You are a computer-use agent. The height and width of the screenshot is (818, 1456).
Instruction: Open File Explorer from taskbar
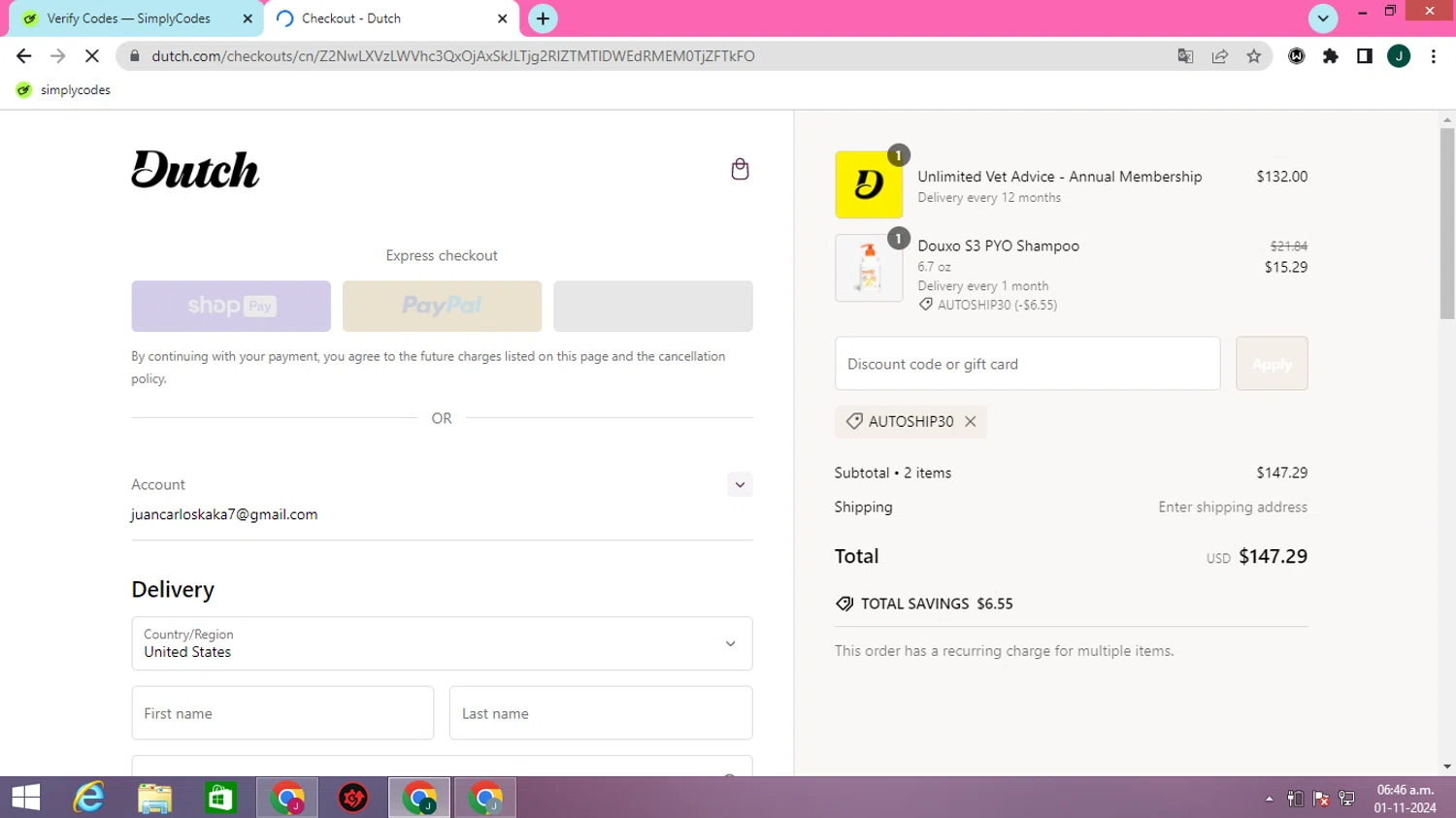[155, 798]
